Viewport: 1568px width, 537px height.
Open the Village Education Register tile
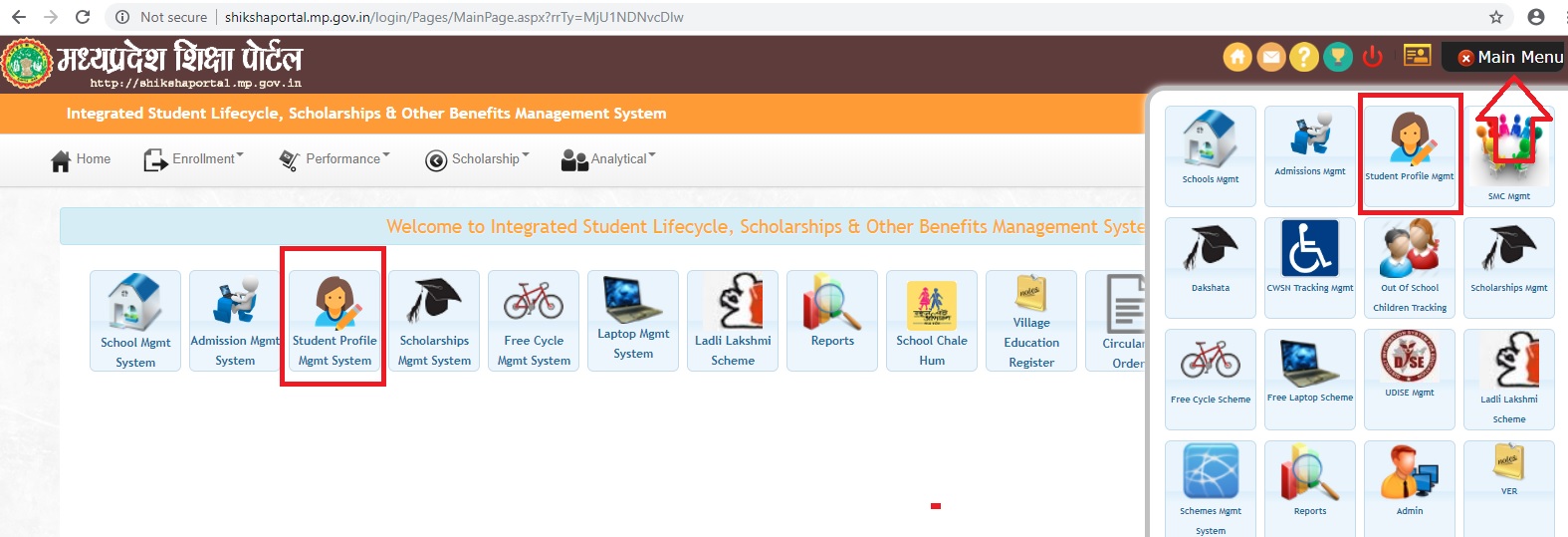(1031, 321)
